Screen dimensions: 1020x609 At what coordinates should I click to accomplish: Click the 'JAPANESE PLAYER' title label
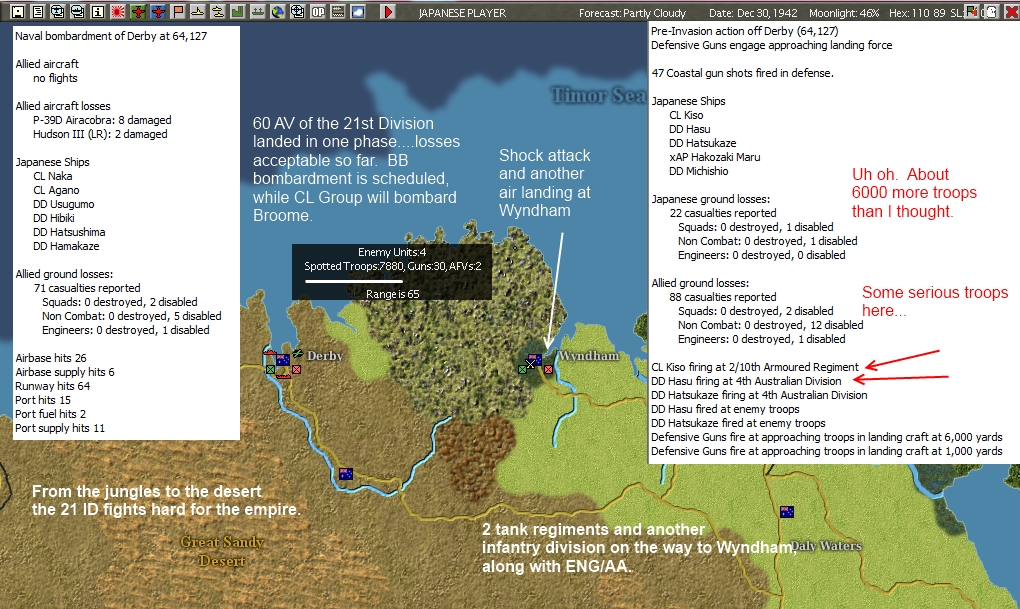pos(462,13)
